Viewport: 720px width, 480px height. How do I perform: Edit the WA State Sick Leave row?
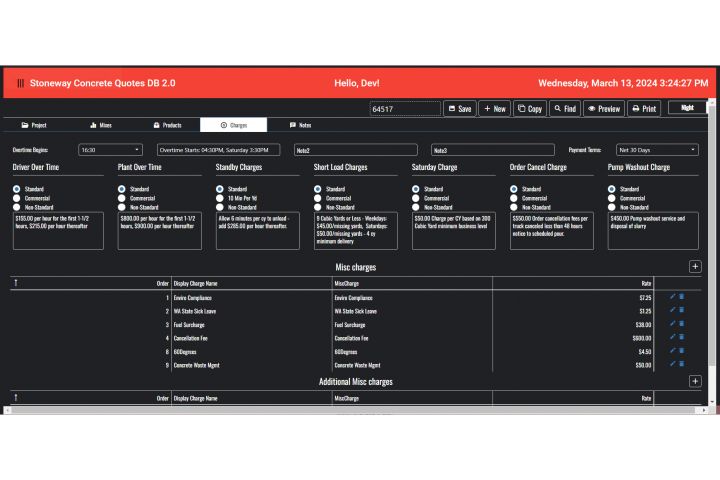[672, 310]
